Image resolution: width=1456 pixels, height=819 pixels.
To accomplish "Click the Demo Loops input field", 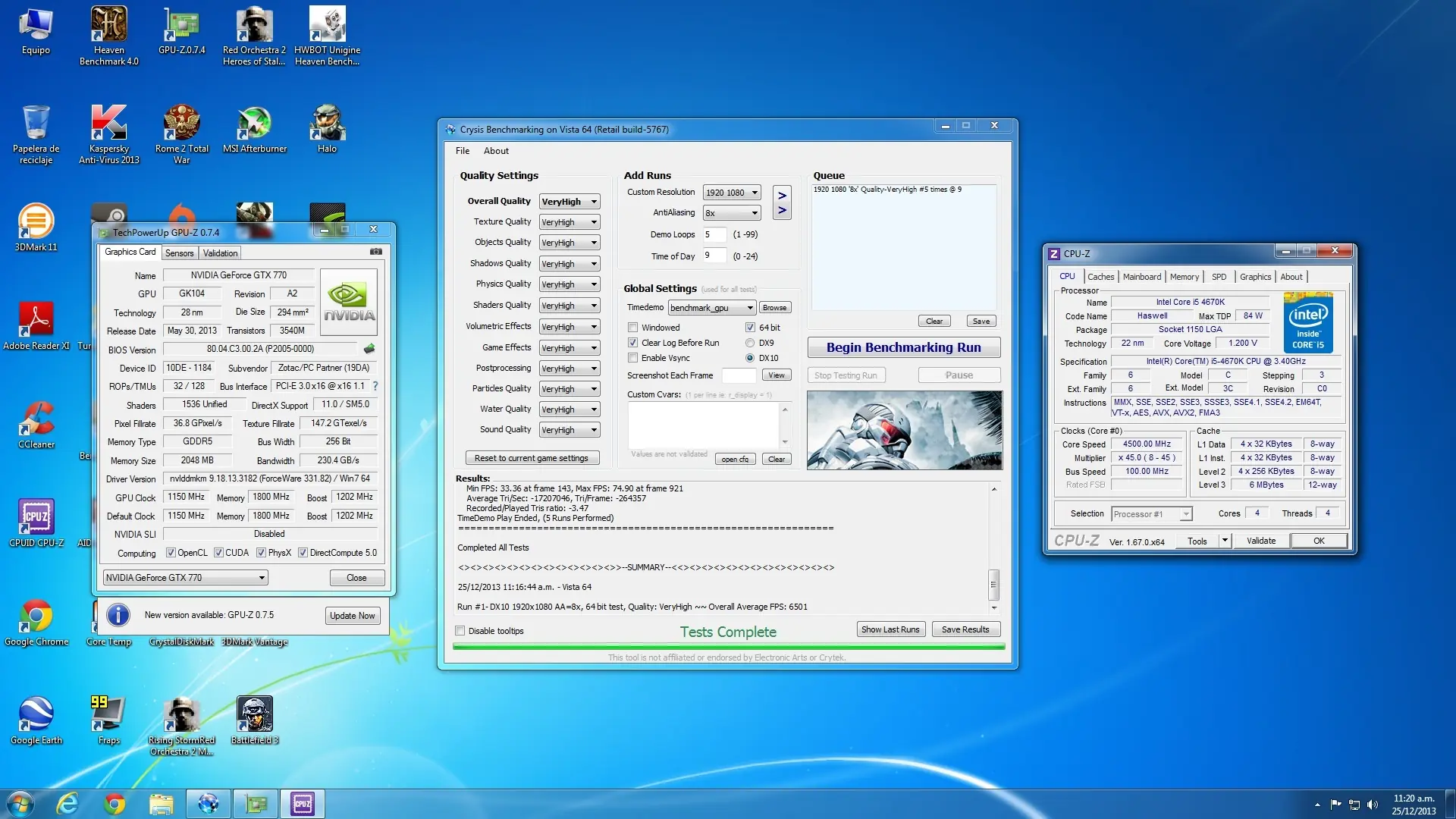I will 714,234.
